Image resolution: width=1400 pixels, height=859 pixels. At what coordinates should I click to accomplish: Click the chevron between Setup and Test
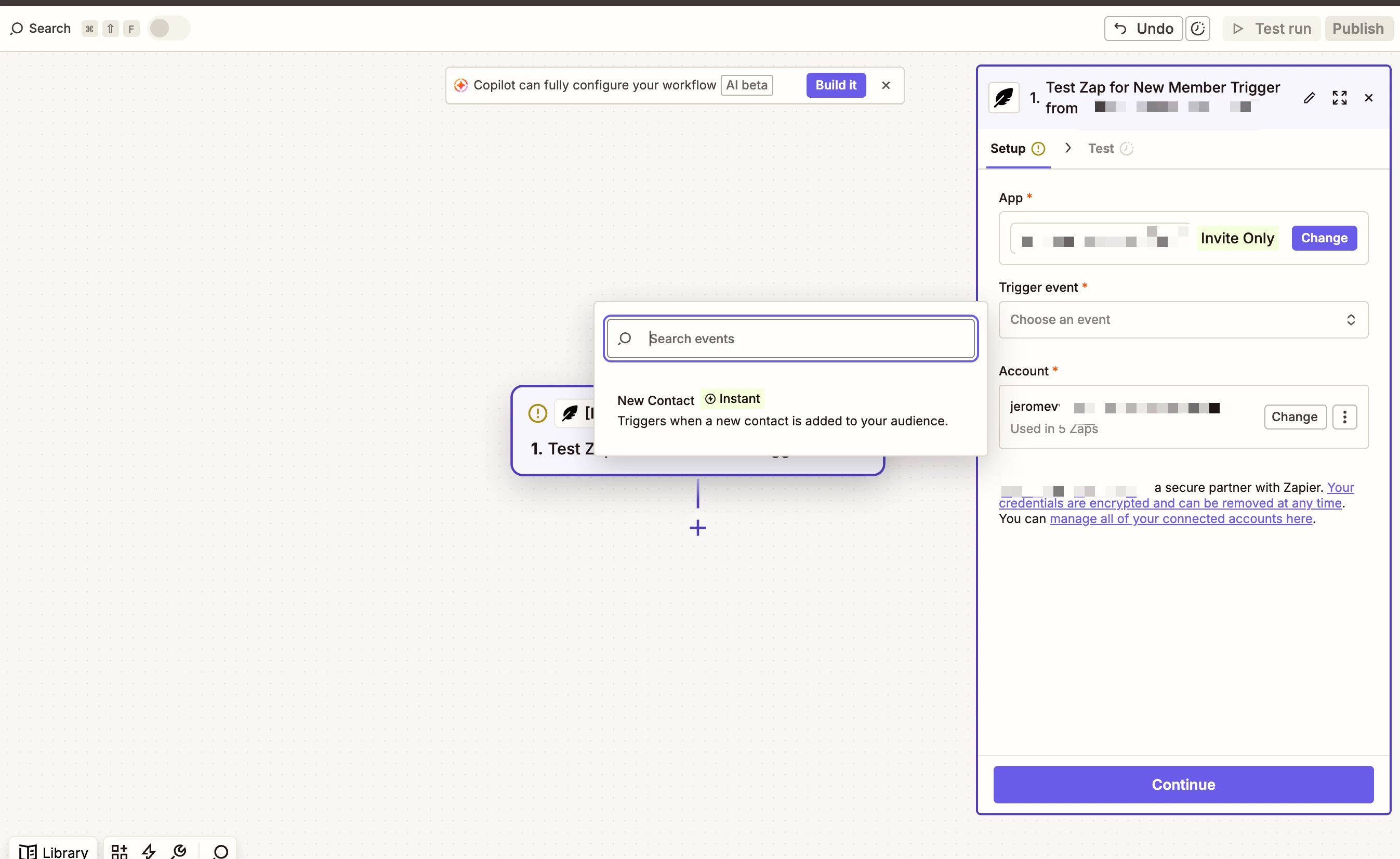1067,148
